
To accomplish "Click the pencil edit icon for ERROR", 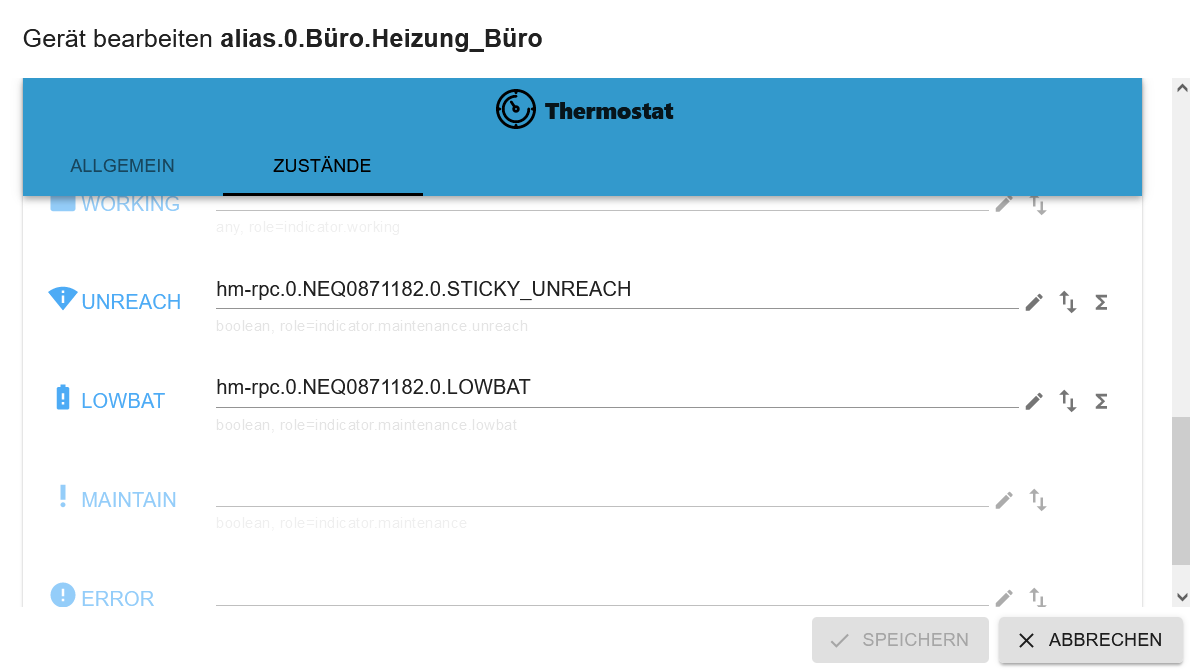I will [1004, 598].
